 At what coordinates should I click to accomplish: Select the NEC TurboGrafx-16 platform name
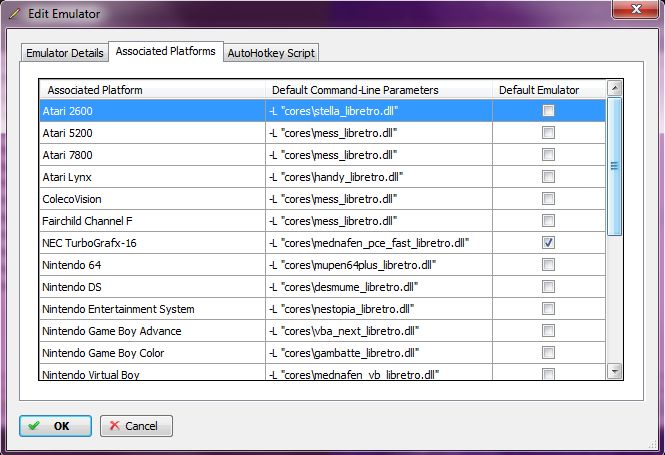[89, 243]
